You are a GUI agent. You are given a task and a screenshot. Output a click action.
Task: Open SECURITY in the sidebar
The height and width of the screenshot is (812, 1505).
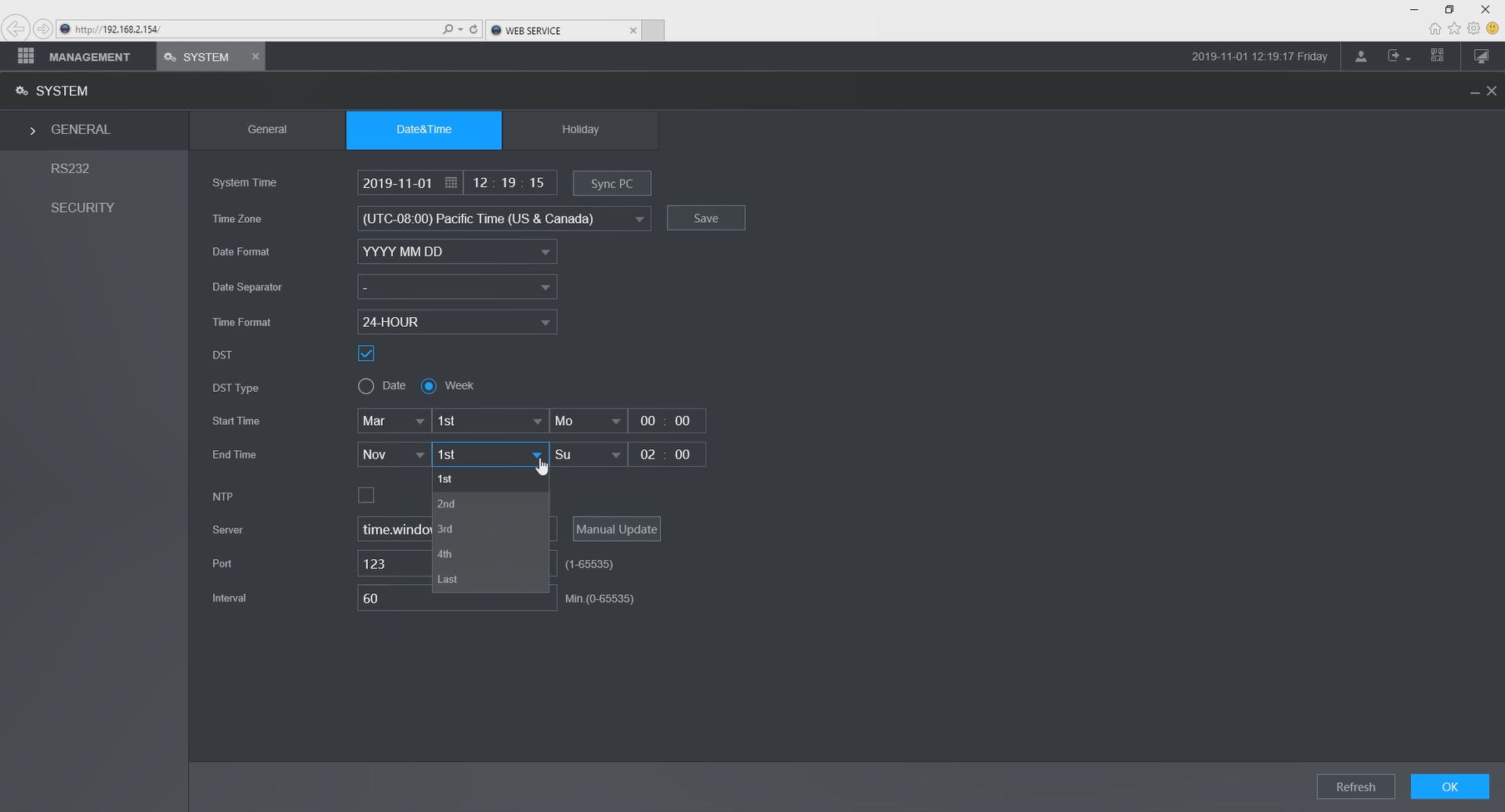[82, 207]
